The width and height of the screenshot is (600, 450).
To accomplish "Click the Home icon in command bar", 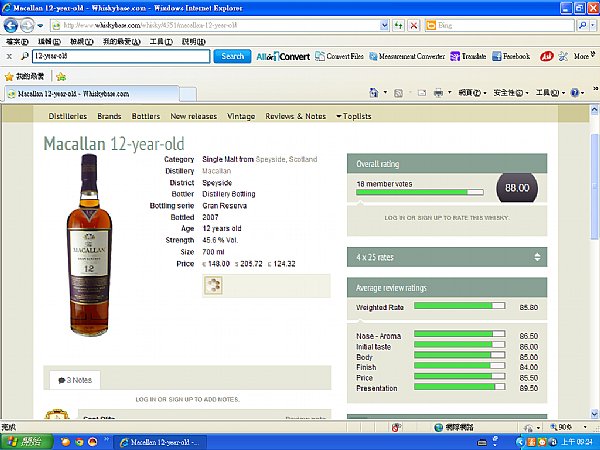I will [373, 93].
